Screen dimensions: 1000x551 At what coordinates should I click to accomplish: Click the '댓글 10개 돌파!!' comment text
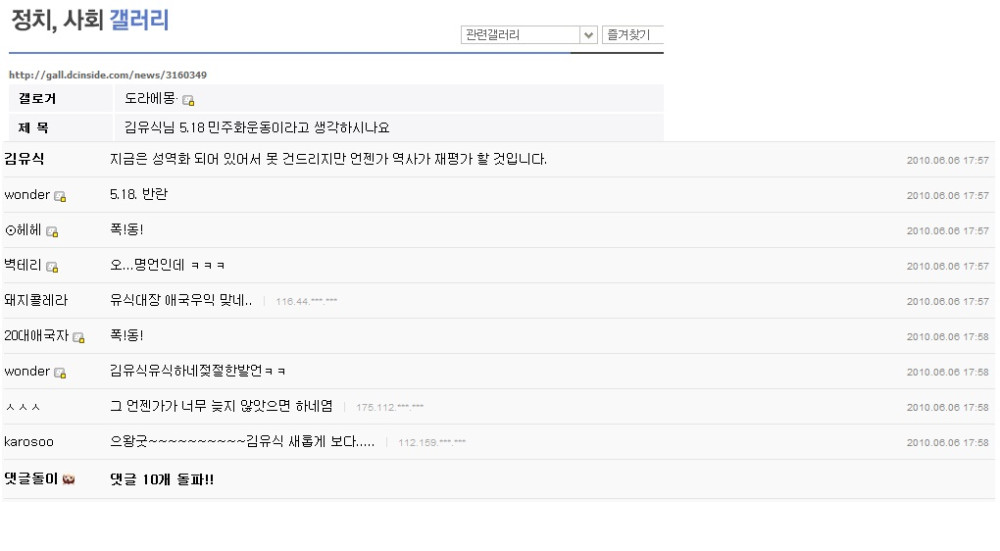point(162,480)
